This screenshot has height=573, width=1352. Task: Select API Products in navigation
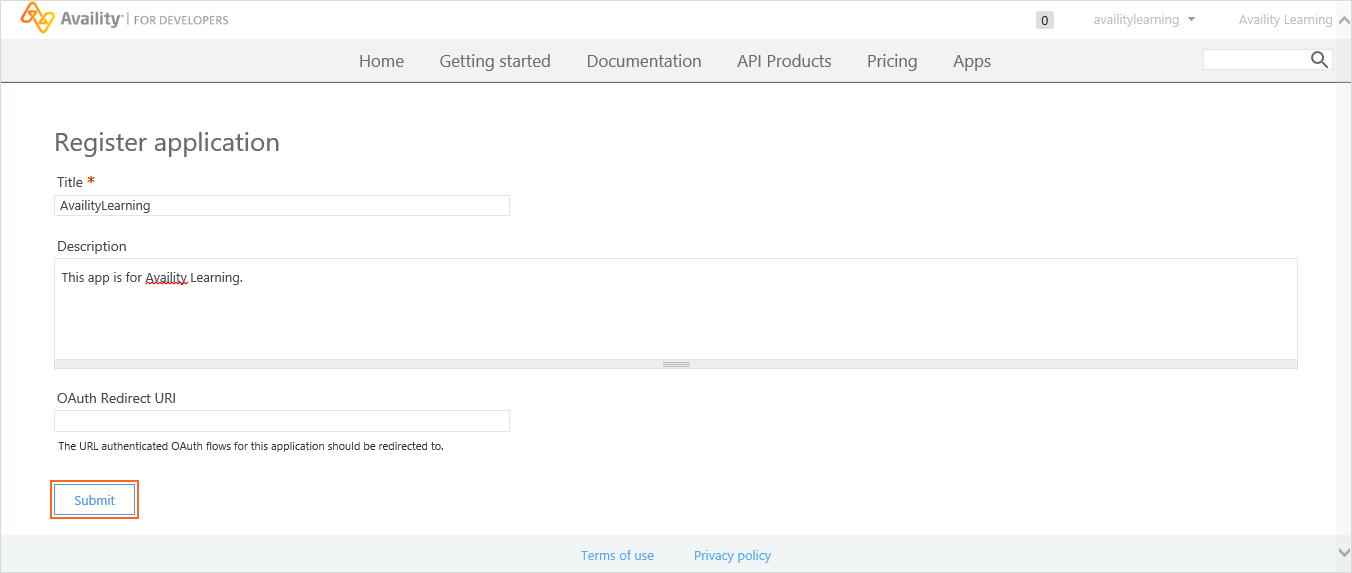(x=784, y=61)
